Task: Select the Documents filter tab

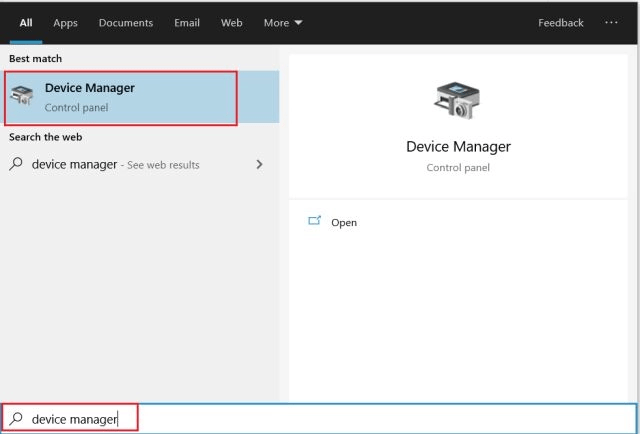Action: point(125,22)
